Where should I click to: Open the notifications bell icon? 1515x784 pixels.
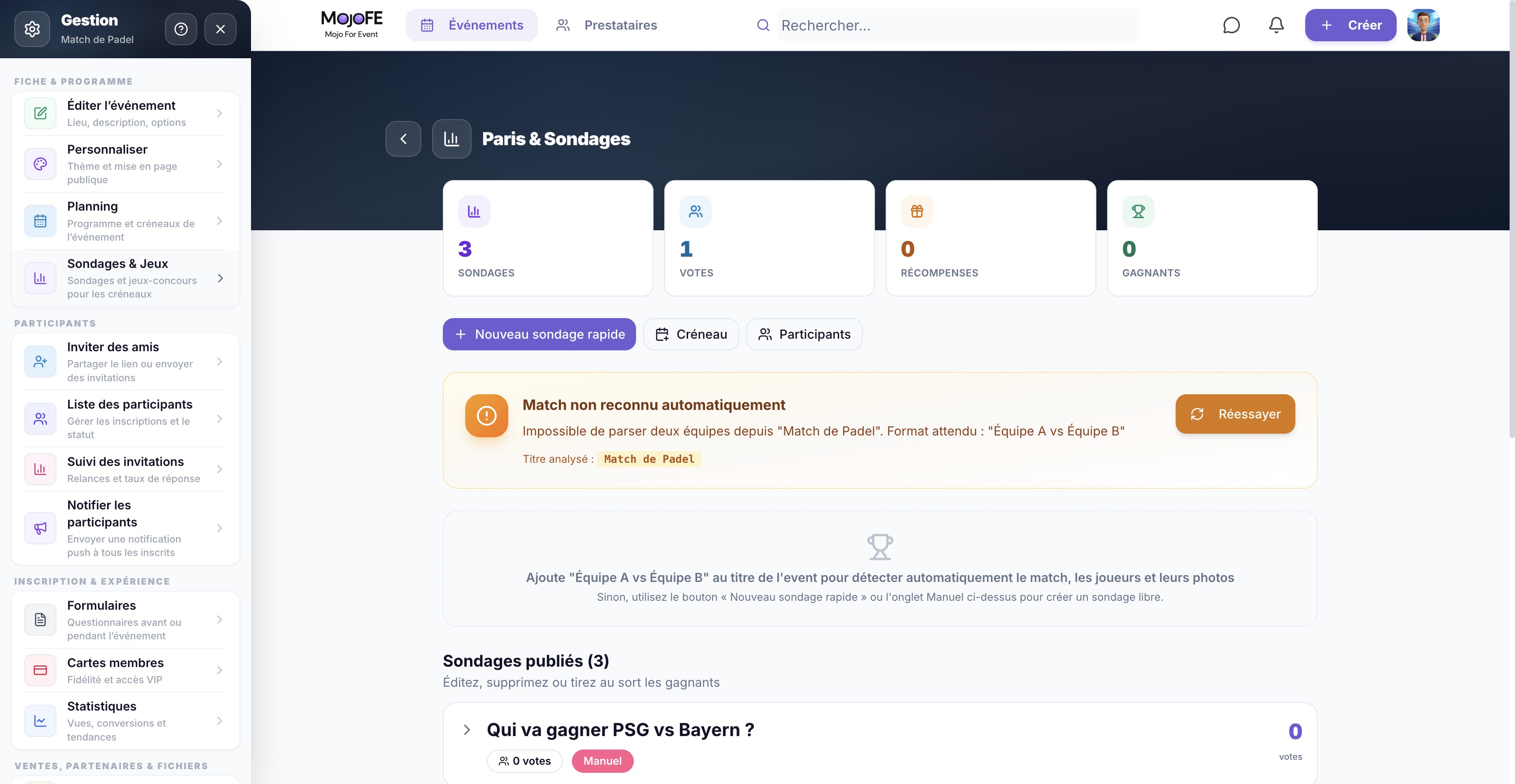(1276, 25)
